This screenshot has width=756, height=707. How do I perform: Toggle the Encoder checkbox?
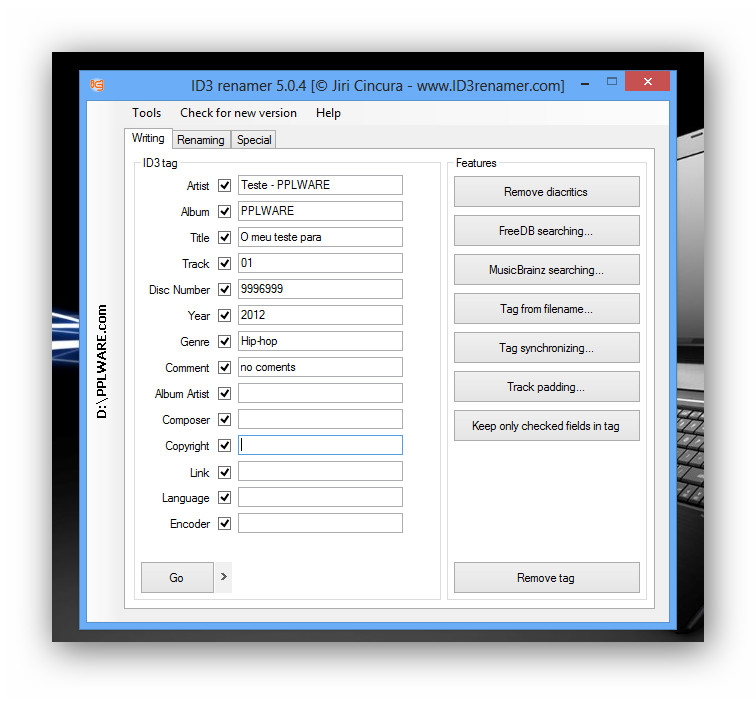[x=224, y=523]
